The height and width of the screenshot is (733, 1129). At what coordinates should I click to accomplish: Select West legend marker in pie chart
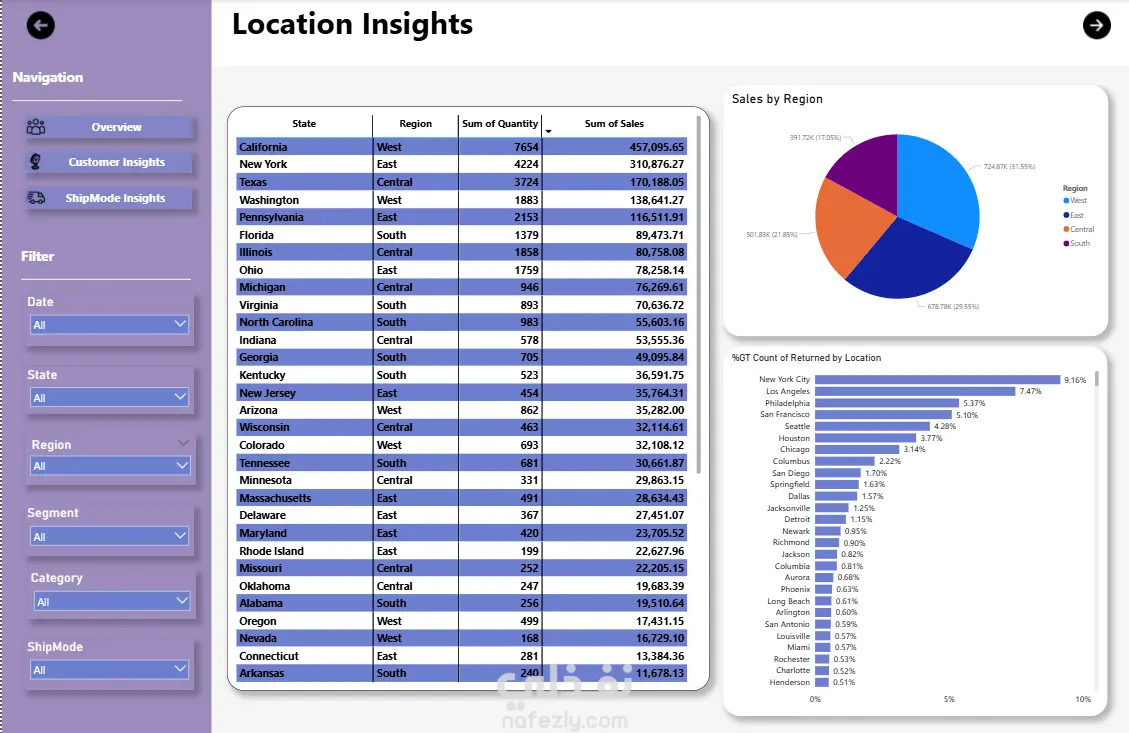tap(1066, 201)
